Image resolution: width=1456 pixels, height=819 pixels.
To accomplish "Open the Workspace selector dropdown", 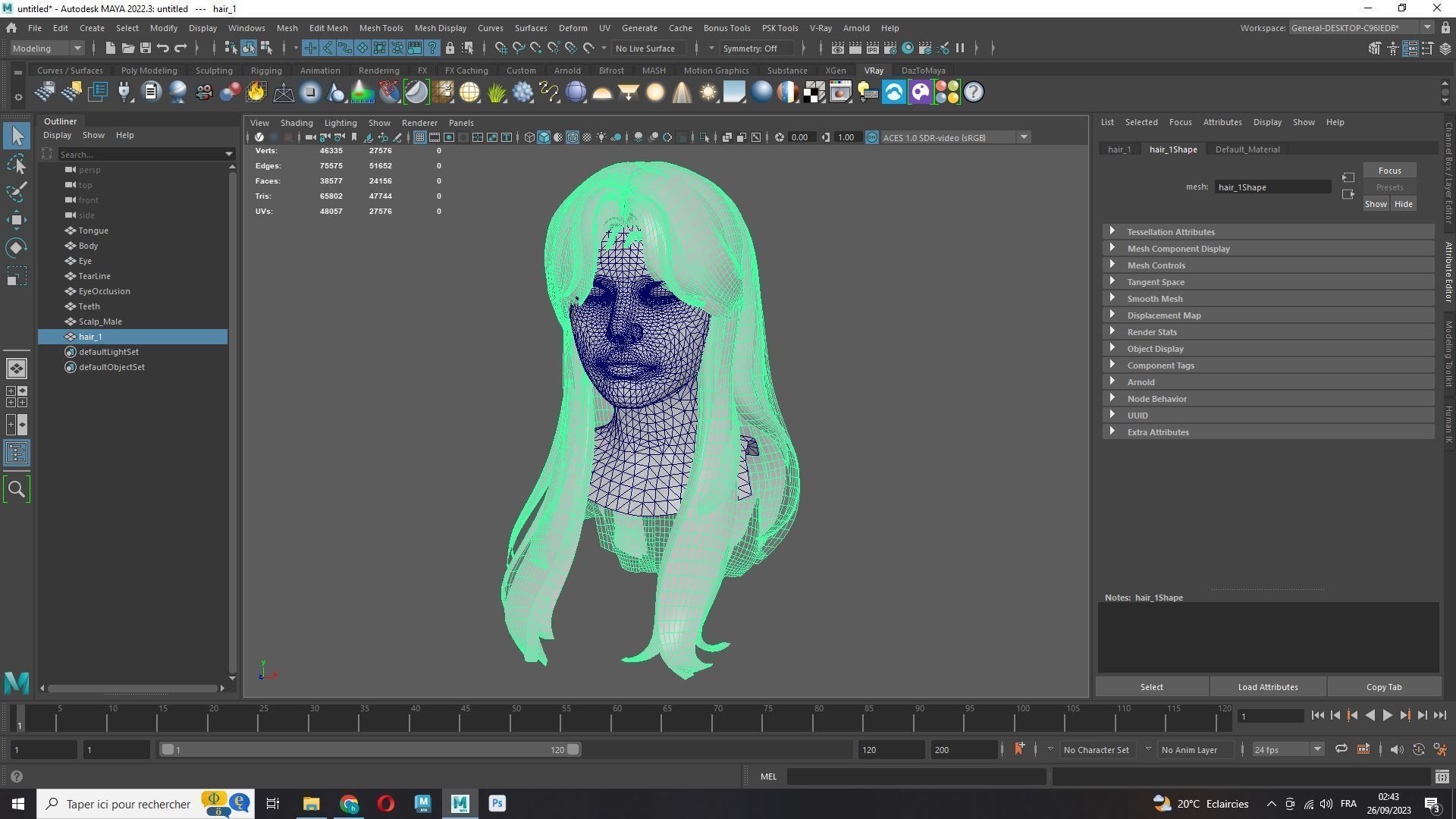I will [1361, 28].
